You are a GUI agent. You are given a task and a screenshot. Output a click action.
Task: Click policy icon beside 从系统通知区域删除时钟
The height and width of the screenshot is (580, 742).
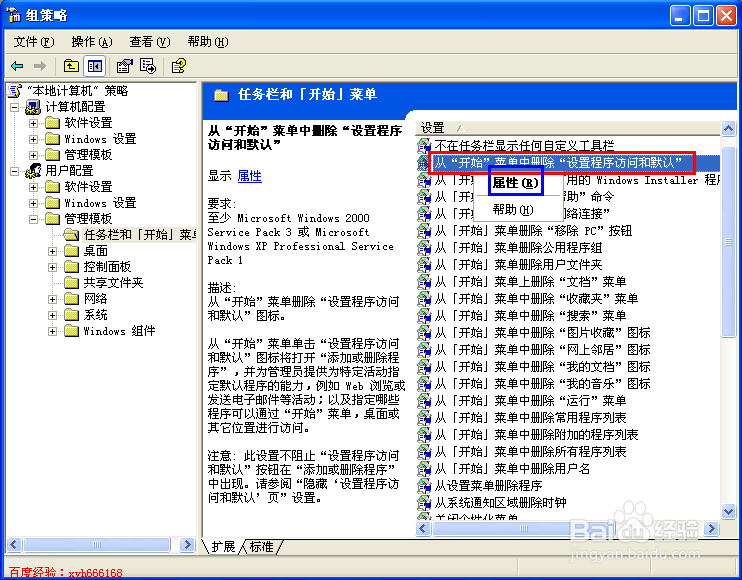pyautogui.click(x=424, y=502)
